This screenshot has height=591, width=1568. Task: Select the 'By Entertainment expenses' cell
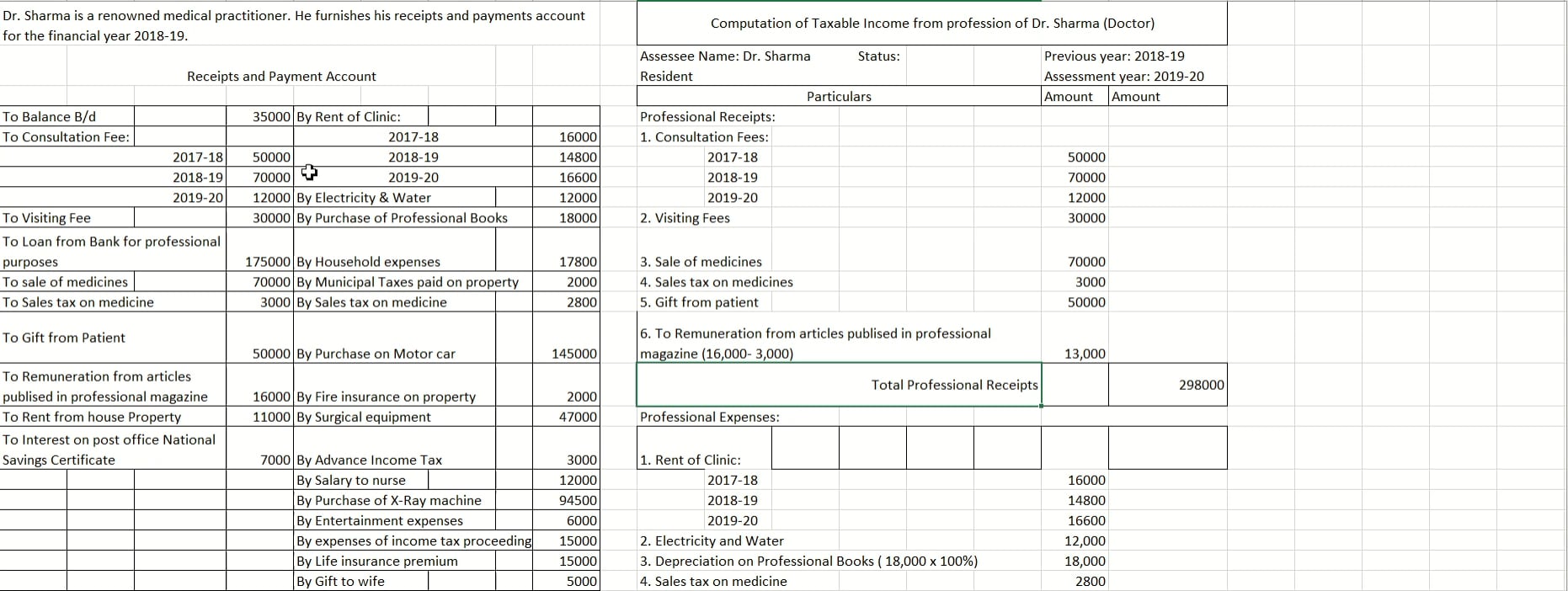tap(380, 520)
